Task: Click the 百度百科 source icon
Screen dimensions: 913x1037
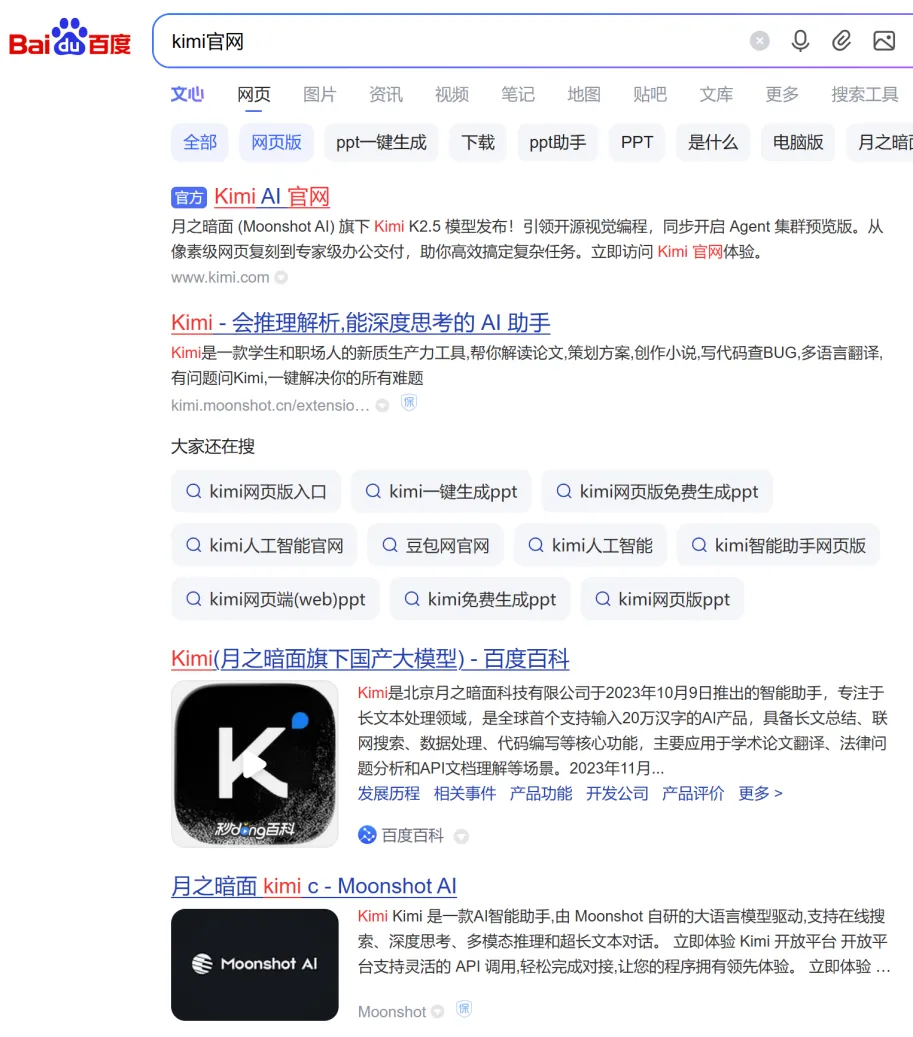Action: [x=367, y=835]
